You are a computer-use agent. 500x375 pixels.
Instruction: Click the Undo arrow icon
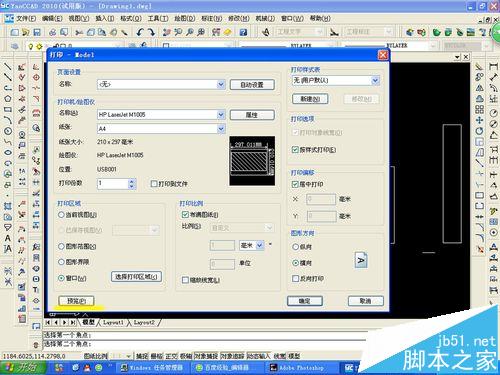140,32
